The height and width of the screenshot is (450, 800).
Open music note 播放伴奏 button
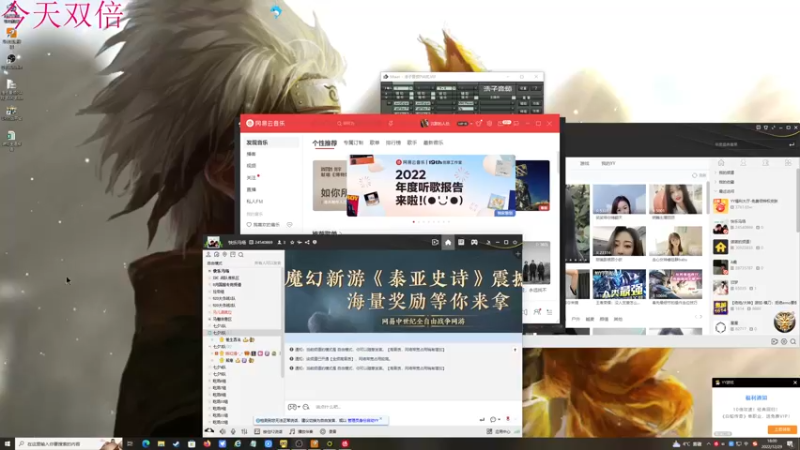coord(301,431)
